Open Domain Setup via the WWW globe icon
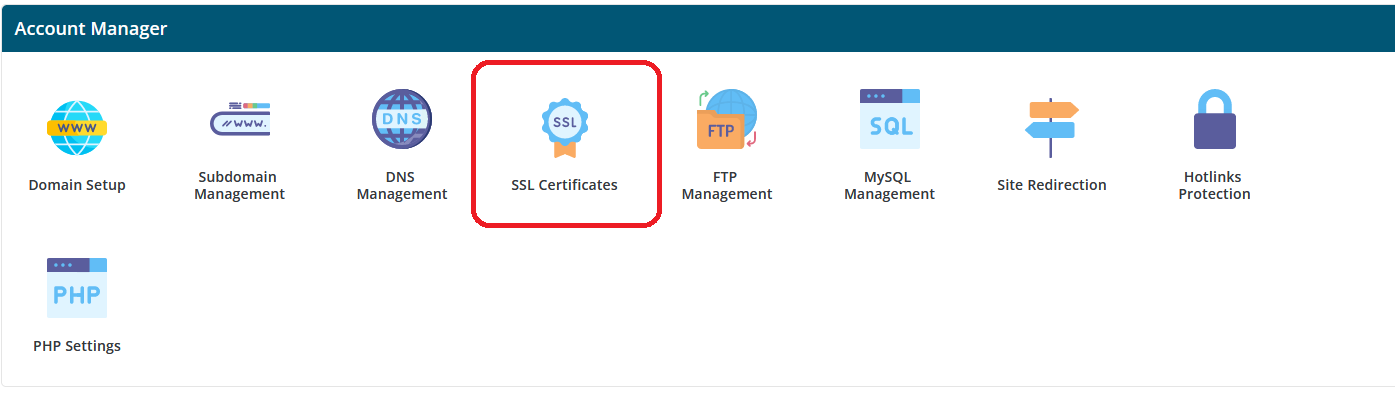The height and width of the screenshot is (402, 1395). [x=77, y=127]
